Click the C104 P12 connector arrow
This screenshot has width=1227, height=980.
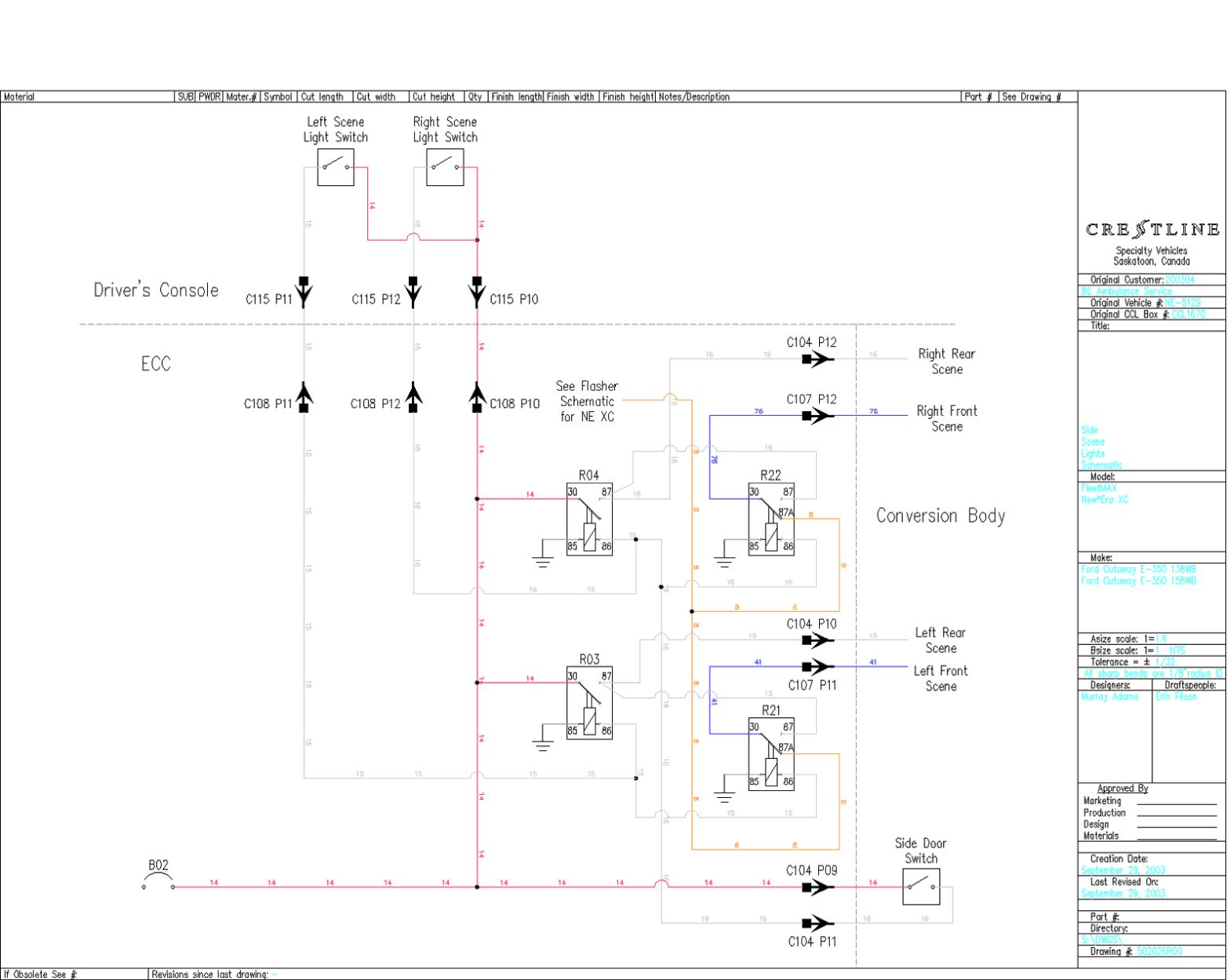tap(817, 359)
